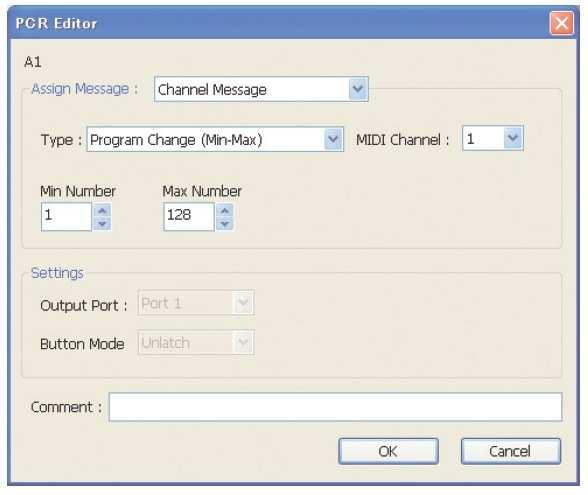
Task: Confirm with the OK button
Action: (x=388, y=451)
